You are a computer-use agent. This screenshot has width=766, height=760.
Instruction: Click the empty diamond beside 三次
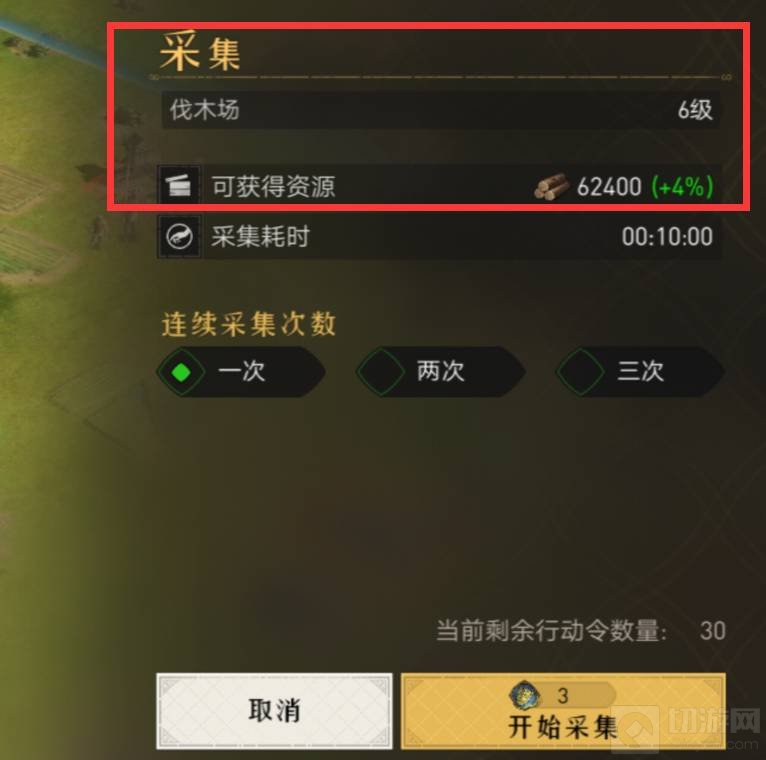click(x=580, y=372)
